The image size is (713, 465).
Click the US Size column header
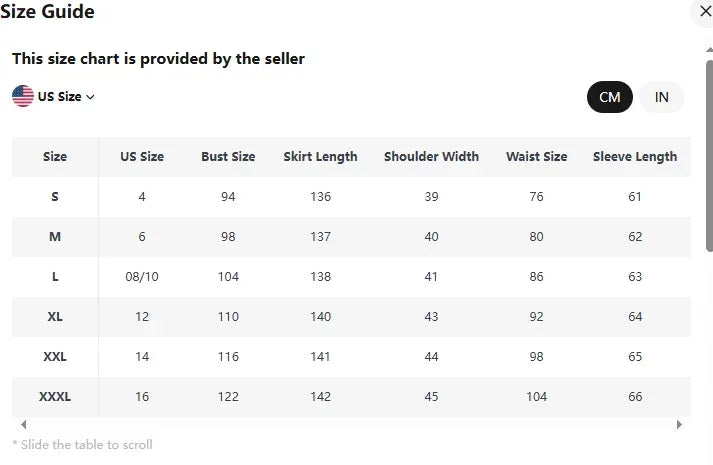(142, 157)
